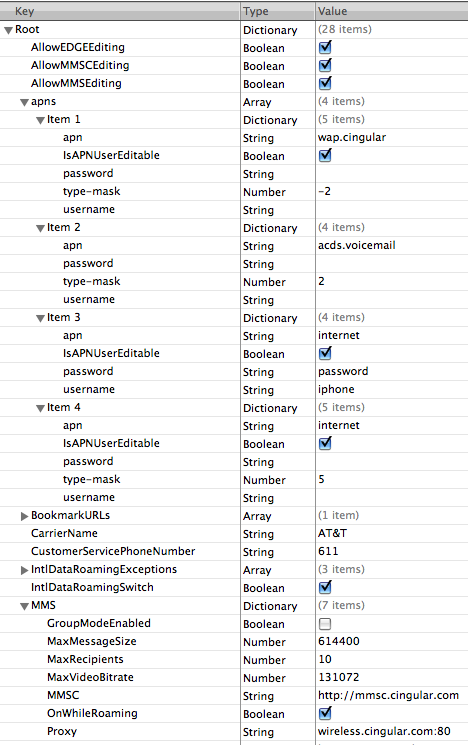Select the MaxRecipients key
This screenshot has height=745, width=468.
click(x=85, y=659)
